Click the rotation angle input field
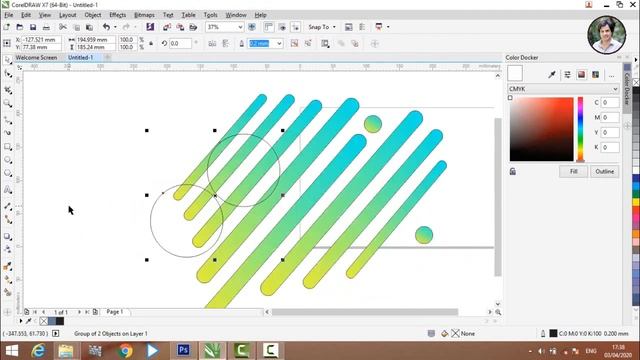640x360 pixels. [x=180, y=43]
